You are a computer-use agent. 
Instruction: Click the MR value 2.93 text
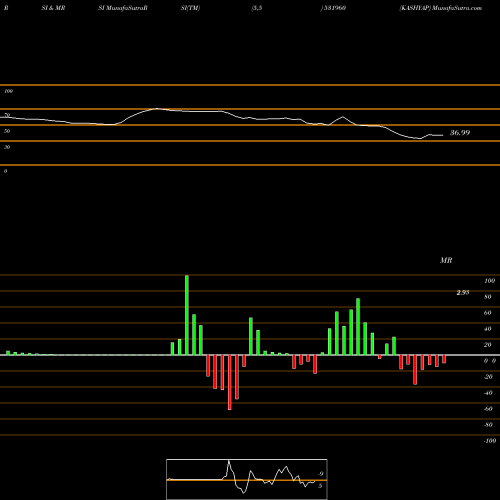click(x=463, y=292)
